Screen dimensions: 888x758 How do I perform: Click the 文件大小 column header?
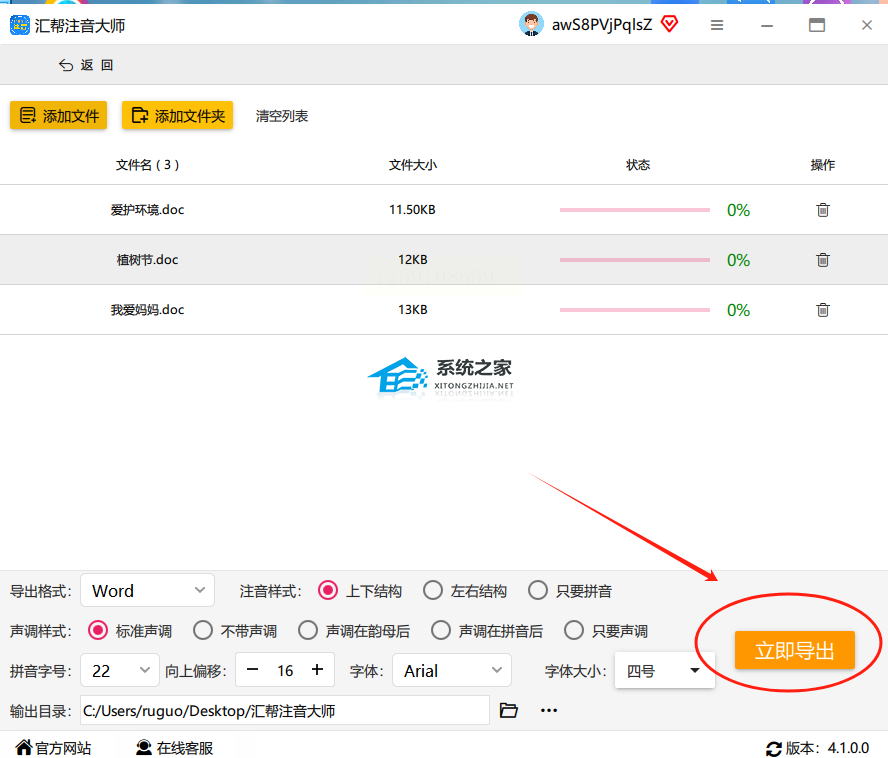[412, 165]
